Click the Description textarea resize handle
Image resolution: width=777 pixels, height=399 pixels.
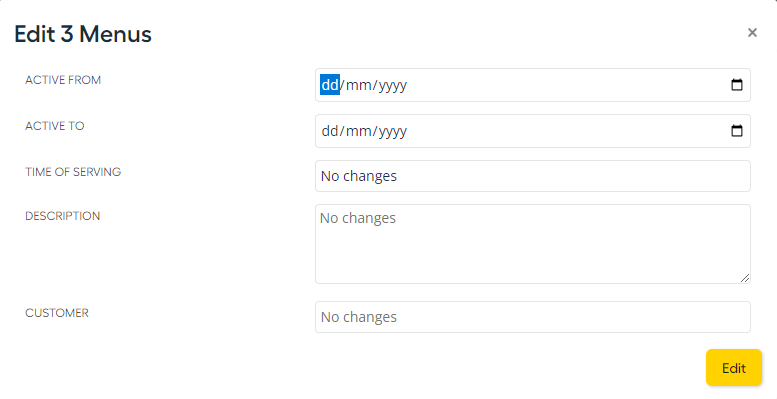coord(745,278)
